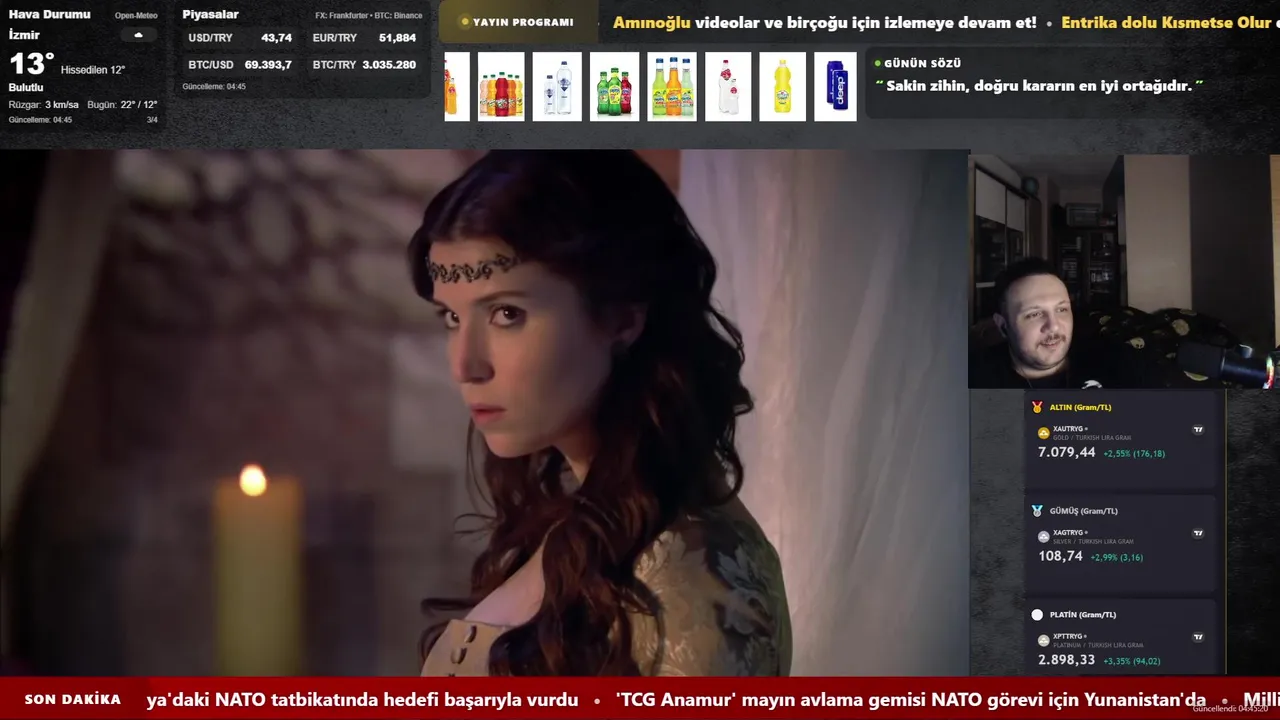Image resolution: width=1280 pixels, height=720 pixels.
Task: Click the FX: Frankfurter • BTC: Binance source text
Action: tap(369, 16)
